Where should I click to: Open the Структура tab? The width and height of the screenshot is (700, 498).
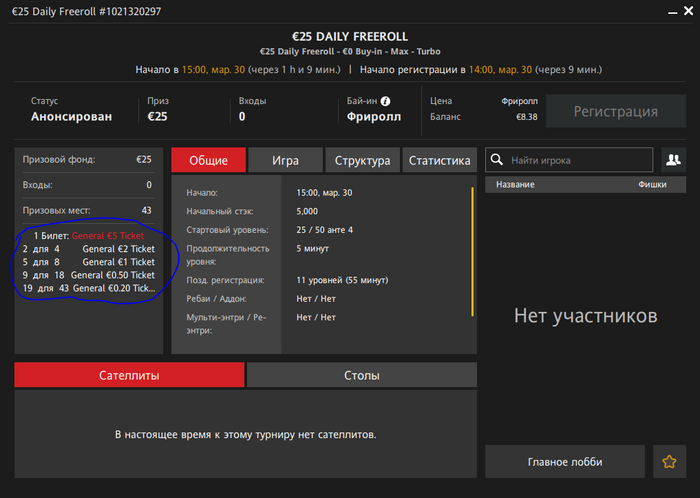362,160
